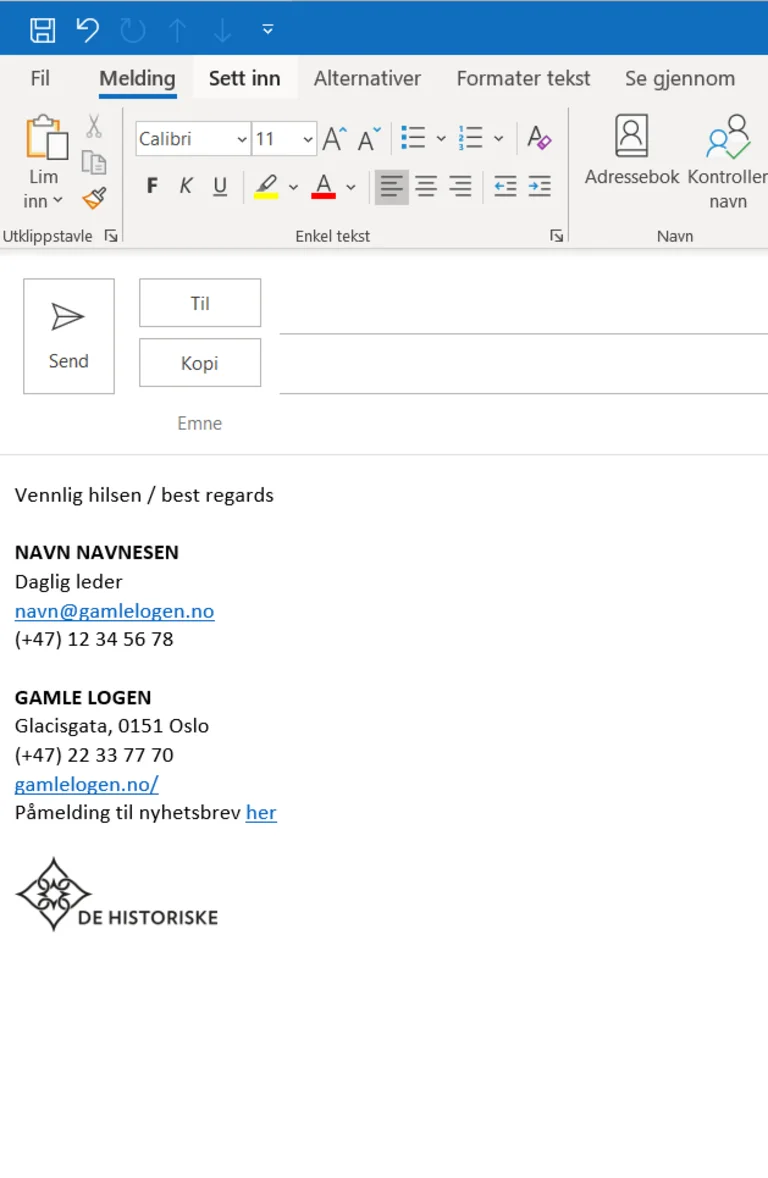
Task: Apply the red font color swatch
Action: 323,186
